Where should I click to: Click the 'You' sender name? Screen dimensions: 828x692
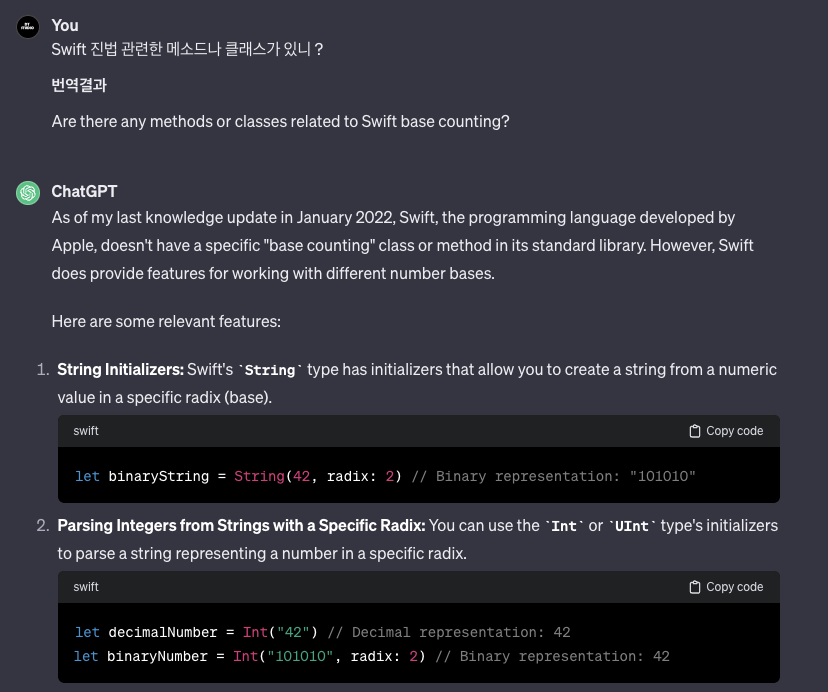click(x=65, y=25)
